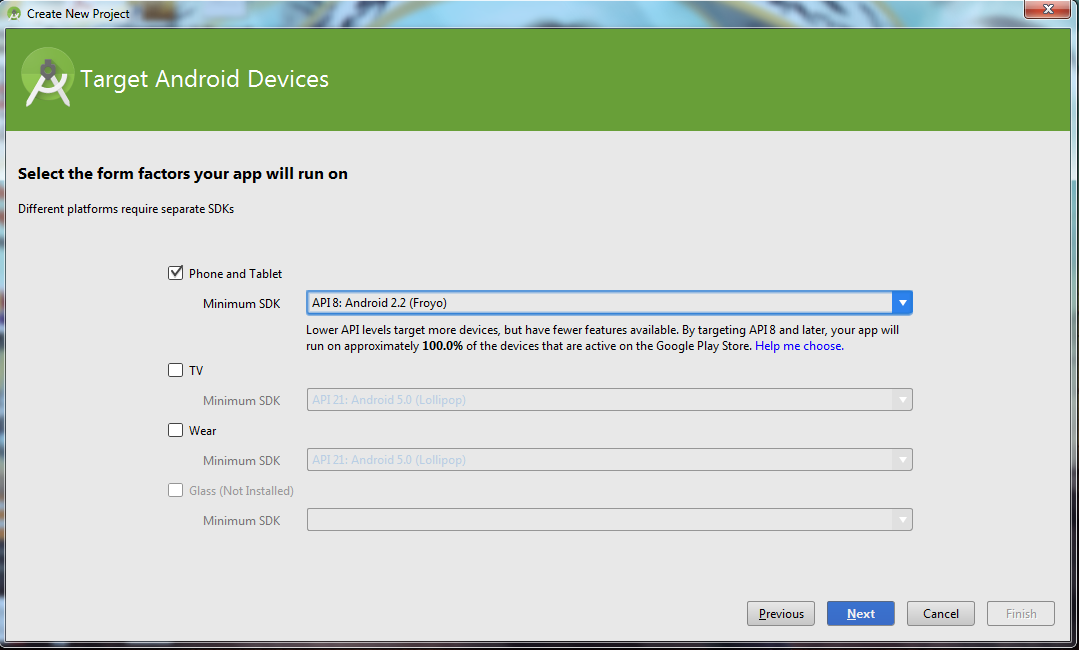Close the Create New Project window
This screenshot has height=650, width=1079.
pyautogui.click(x=1048, y=9)
